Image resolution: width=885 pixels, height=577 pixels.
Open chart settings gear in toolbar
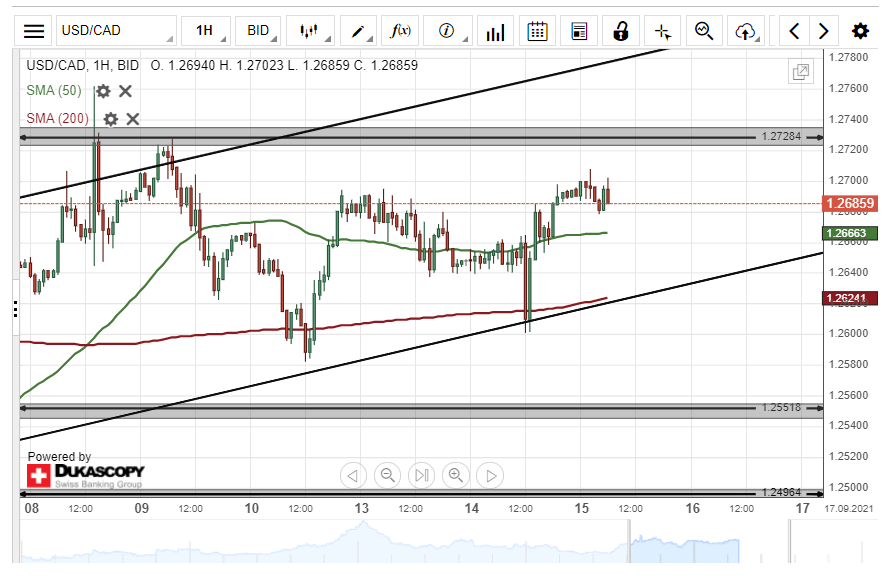859,31
